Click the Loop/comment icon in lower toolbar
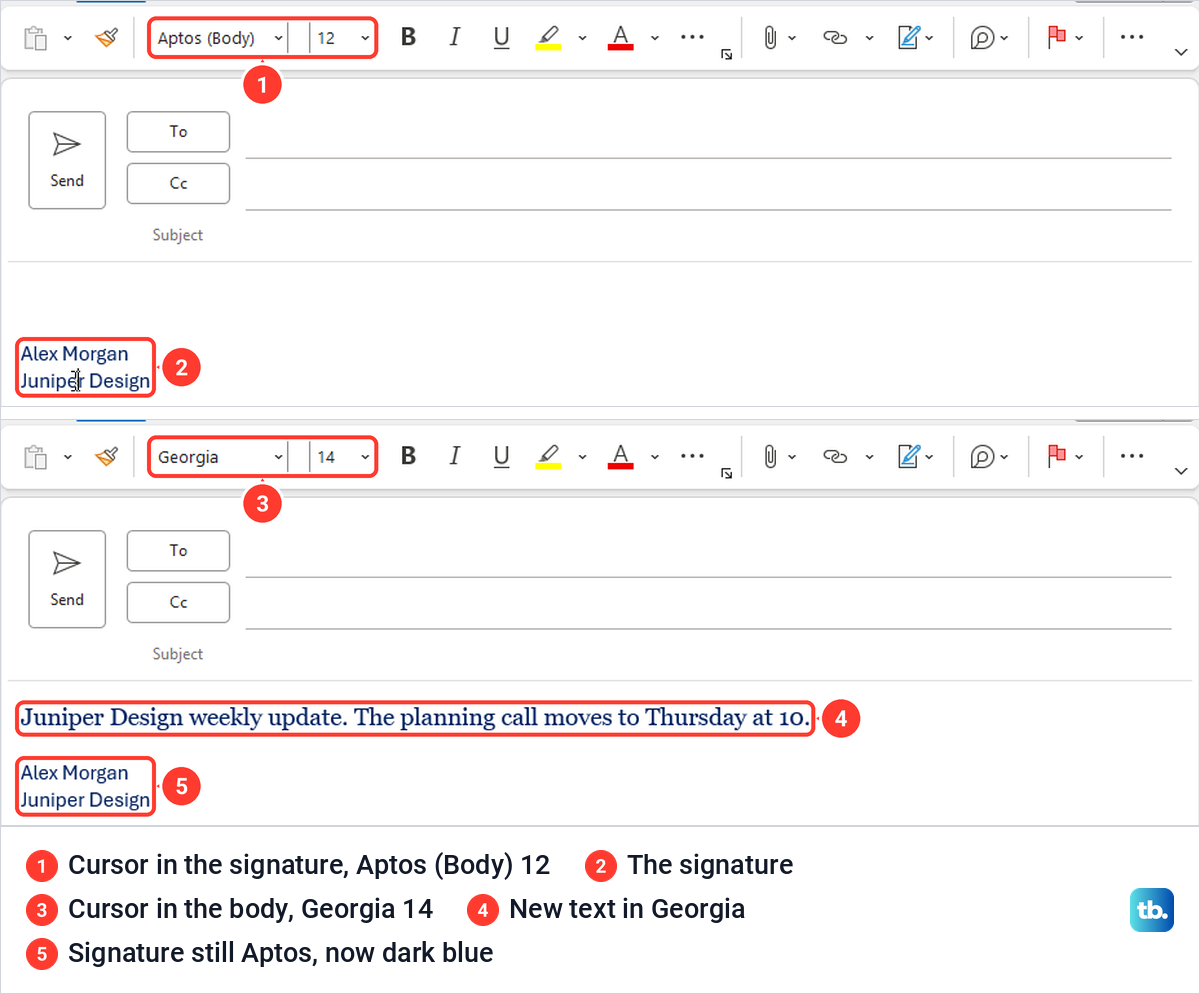 coord(983,457)
